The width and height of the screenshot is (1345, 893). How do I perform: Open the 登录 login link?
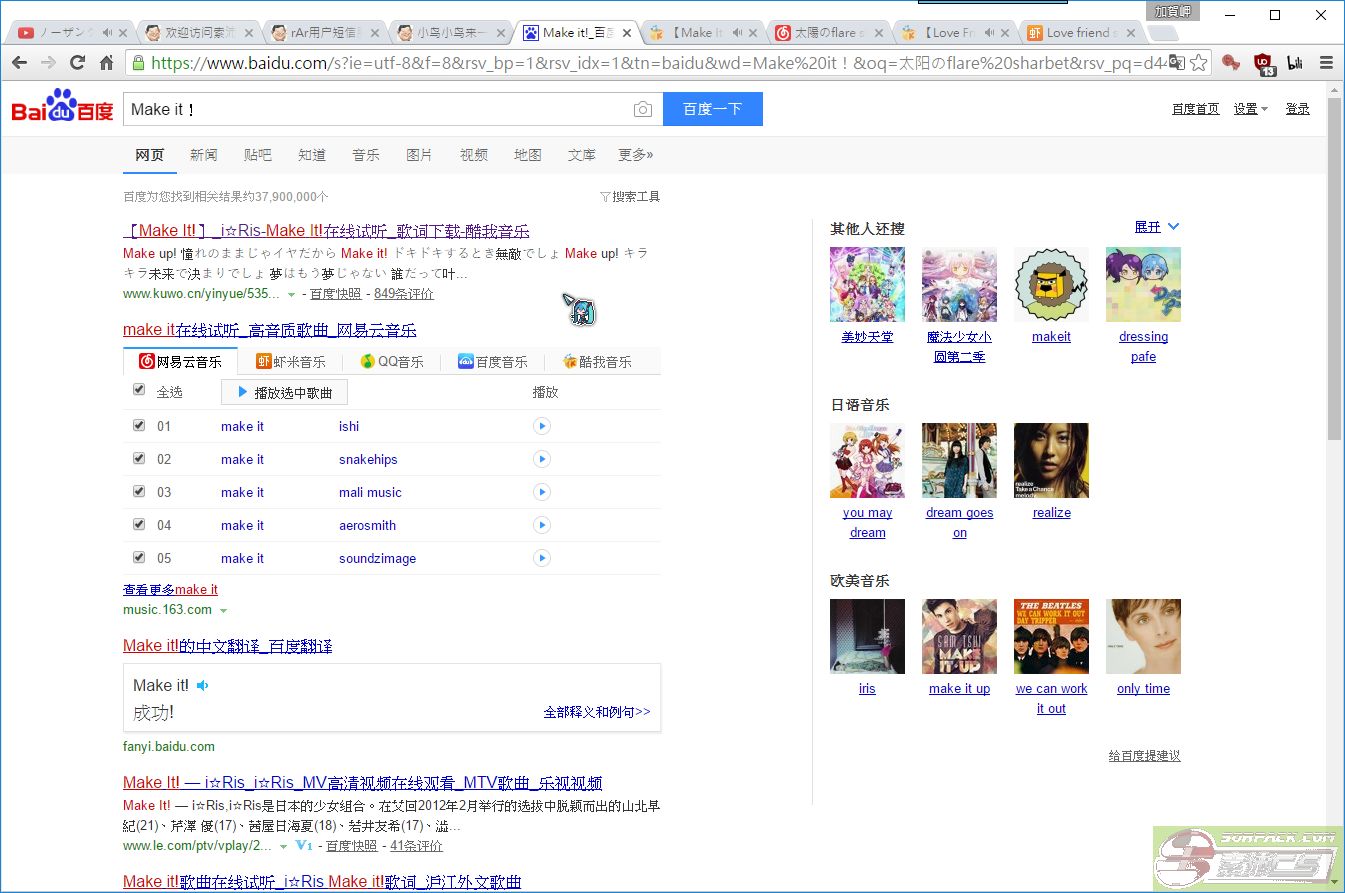tap(1298, 109)
